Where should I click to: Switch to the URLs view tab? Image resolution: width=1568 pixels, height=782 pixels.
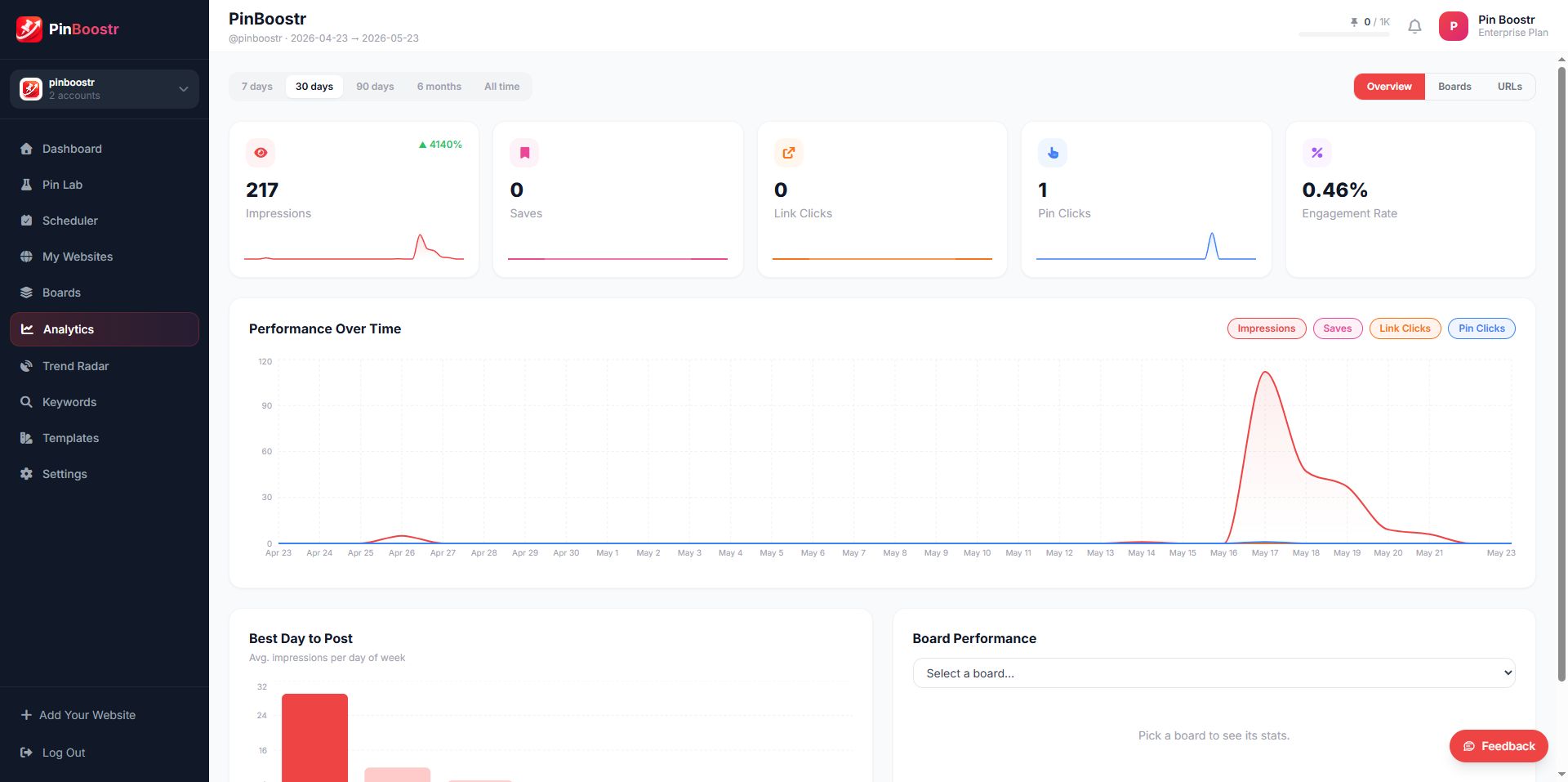(1509, 87)
